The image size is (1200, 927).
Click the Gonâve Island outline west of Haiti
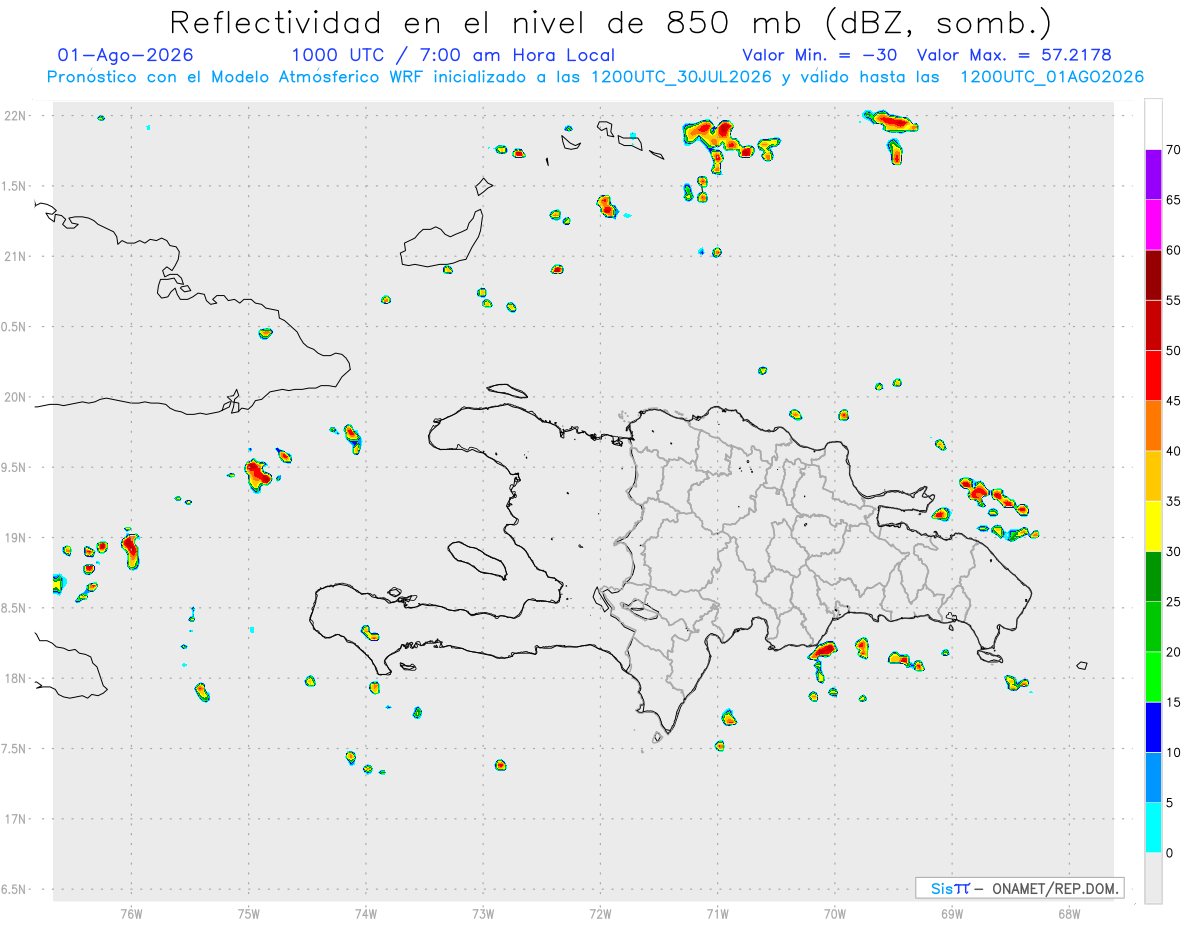coord(476,559)
